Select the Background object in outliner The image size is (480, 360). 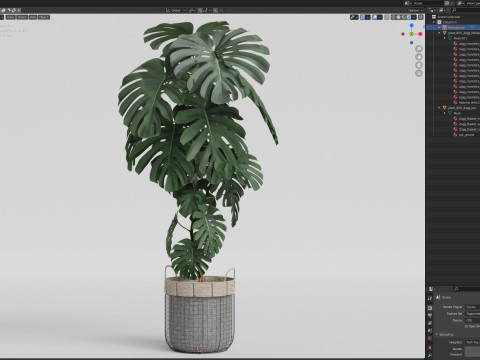[456, 27]
